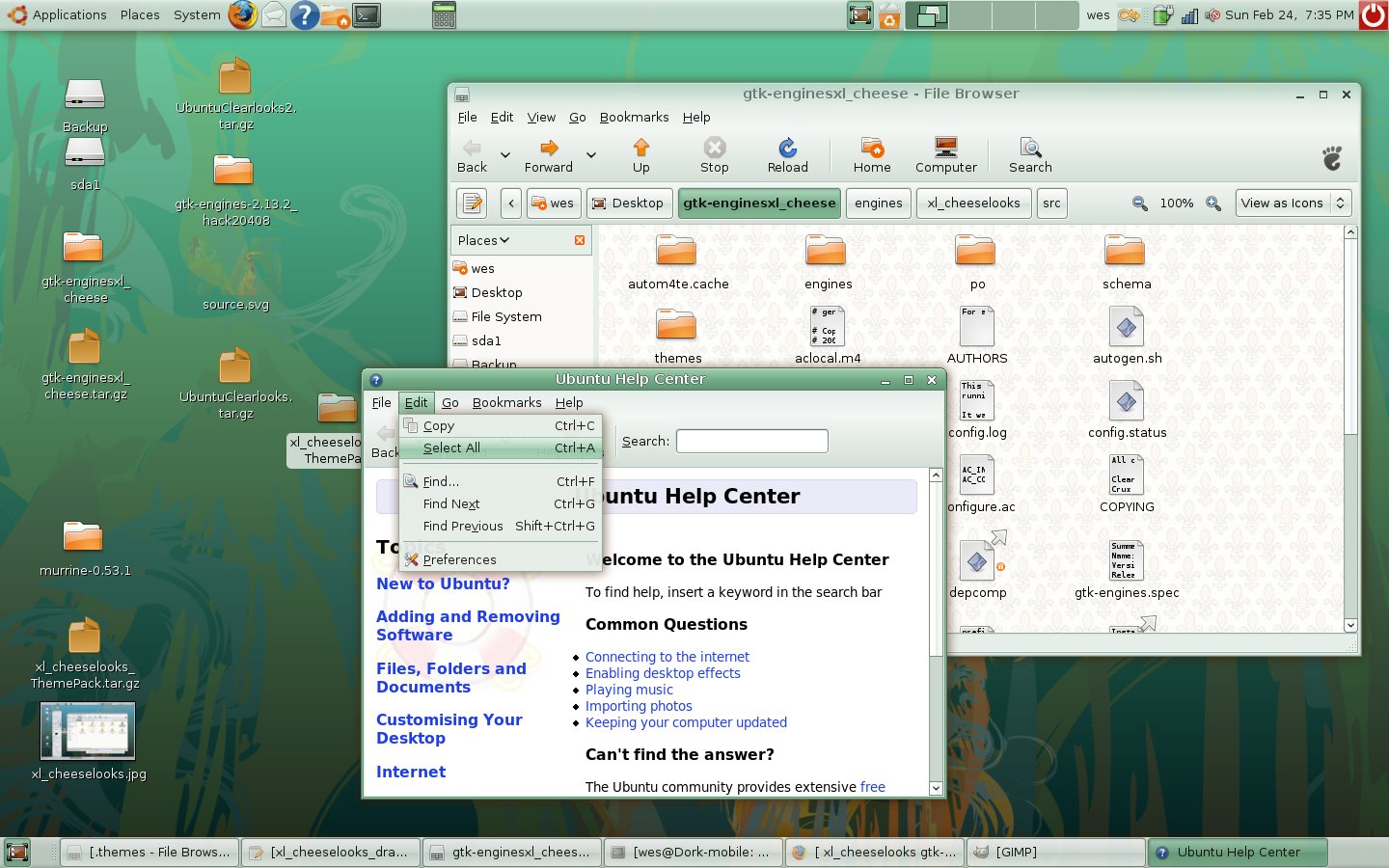This screenshot has height=868, width=1389.
Task: Click Forward in File Browser toolbar
Action: click(x=548, y=155)
